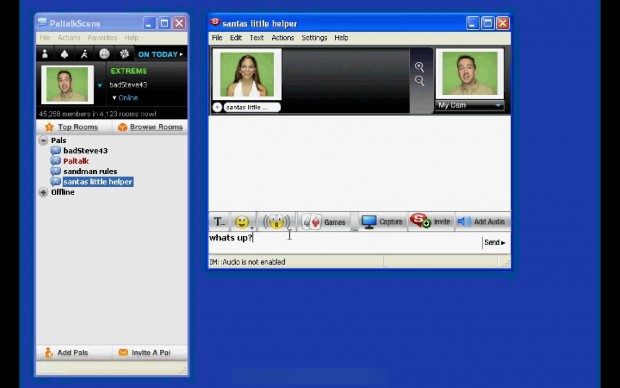
Task: Select the Paltalk pal entry
Action: pyautogui.click(x=76, y=161)
